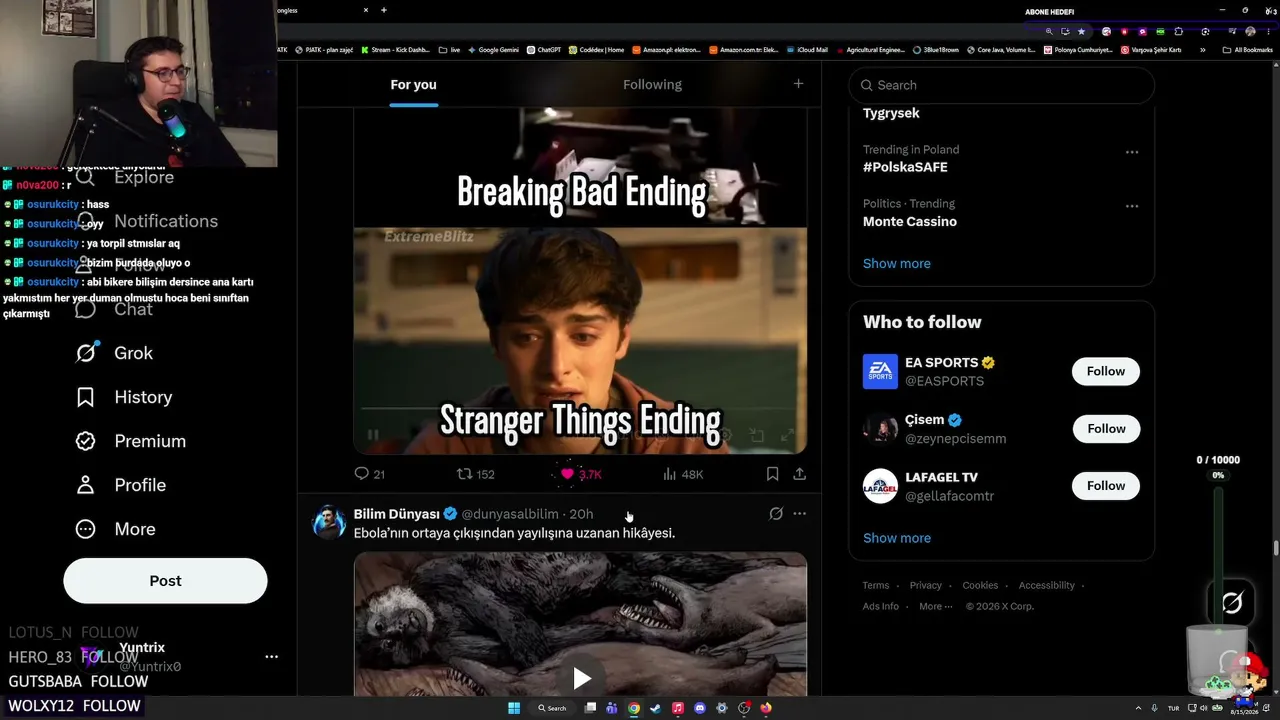Open the live bookmarks folder

point(450,49)
